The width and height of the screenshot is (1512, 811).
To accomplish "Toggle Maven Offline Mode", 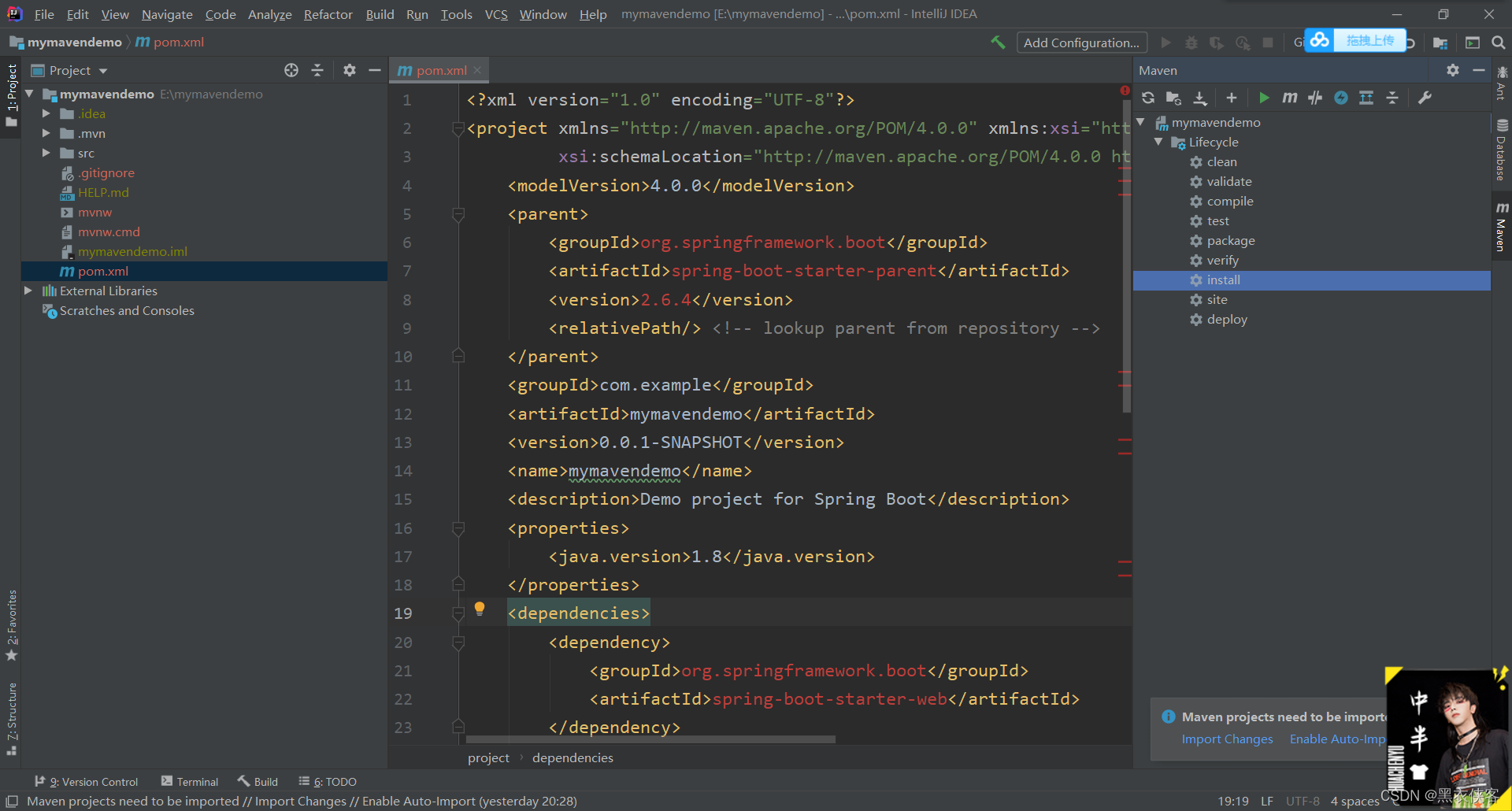I will (x=1315, y=98).
